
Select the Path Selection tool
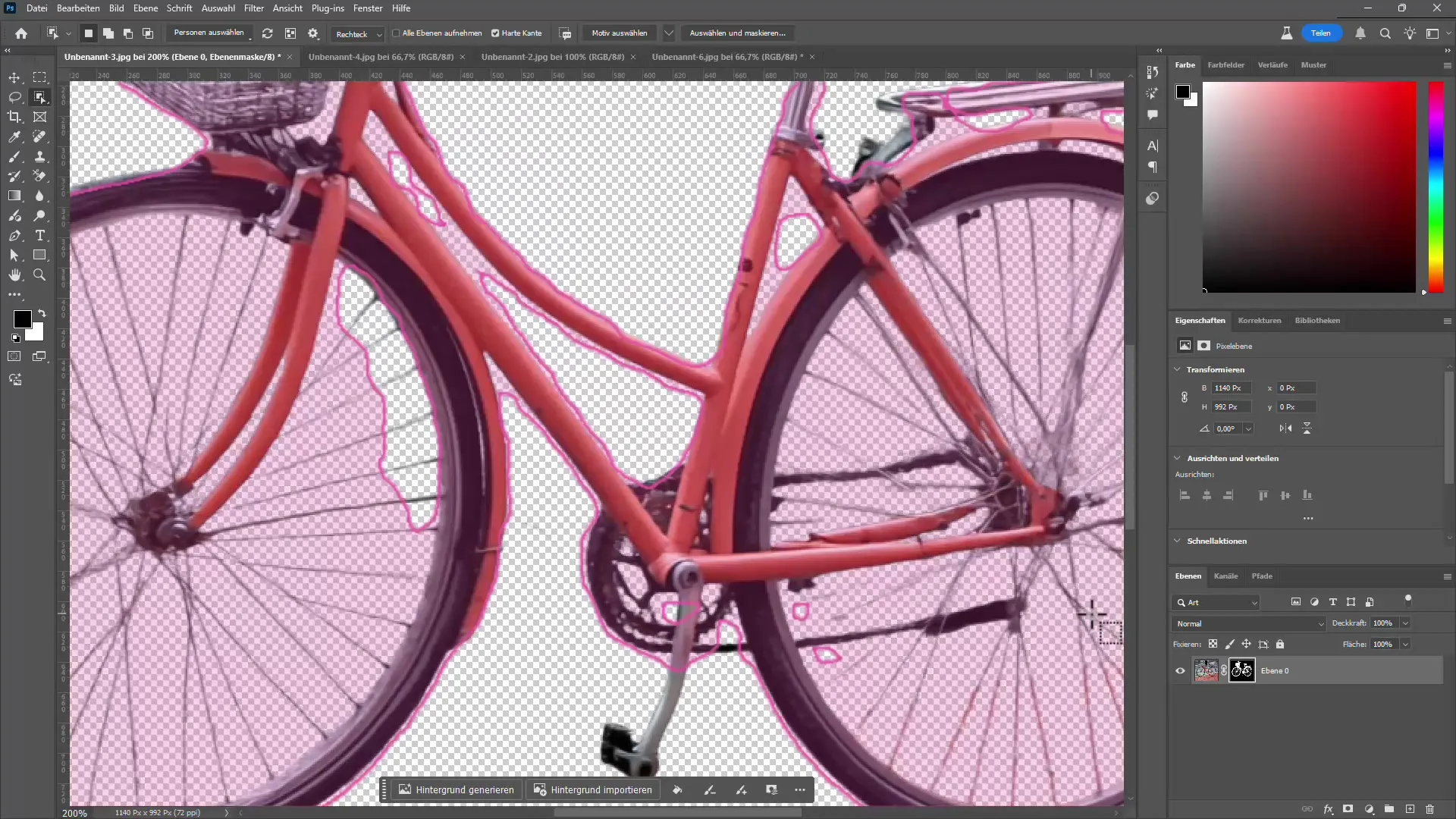(14, 256)
